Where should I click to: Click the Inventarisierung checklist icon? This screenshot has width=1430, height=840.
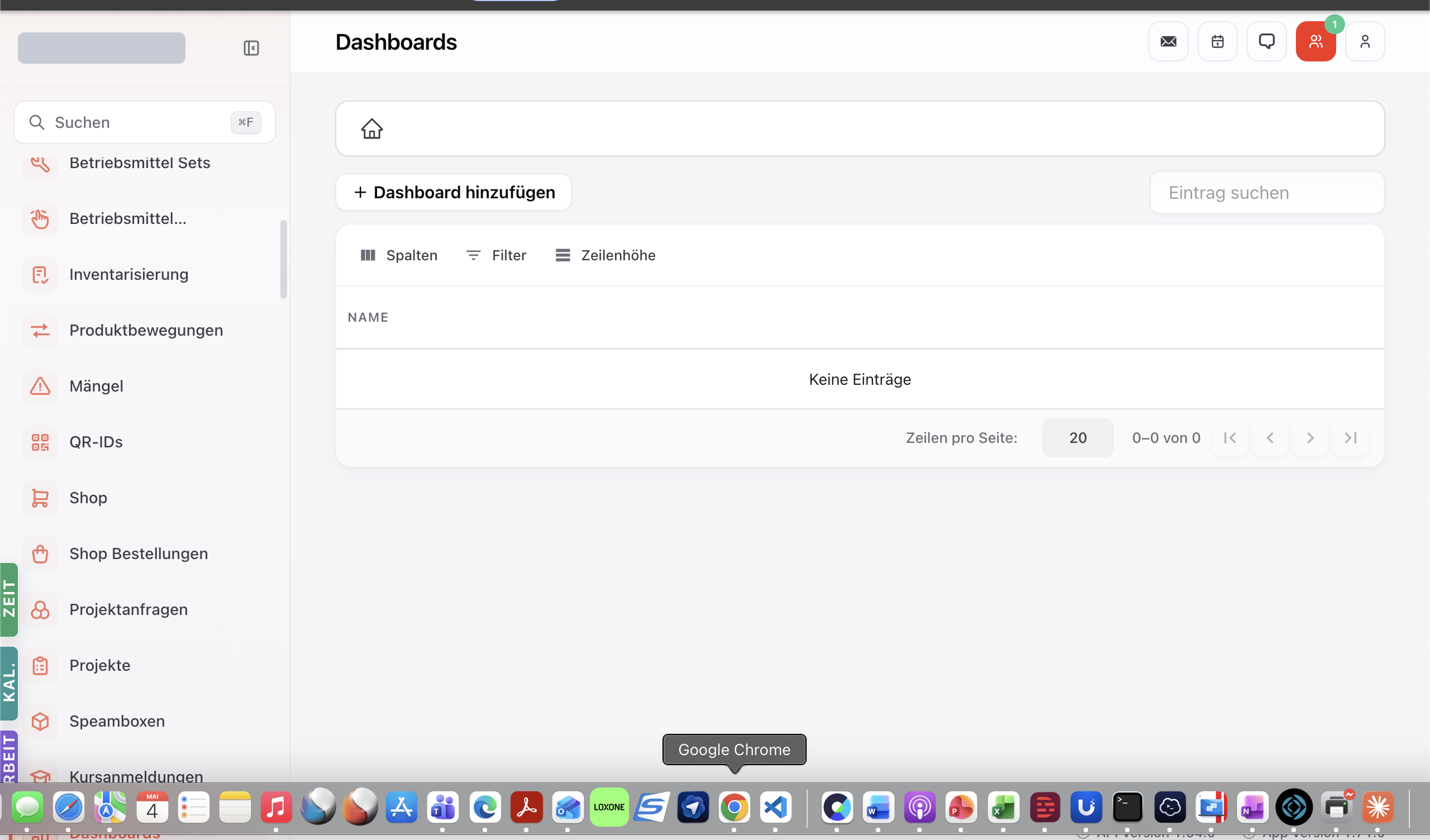[x=40, y=274]
